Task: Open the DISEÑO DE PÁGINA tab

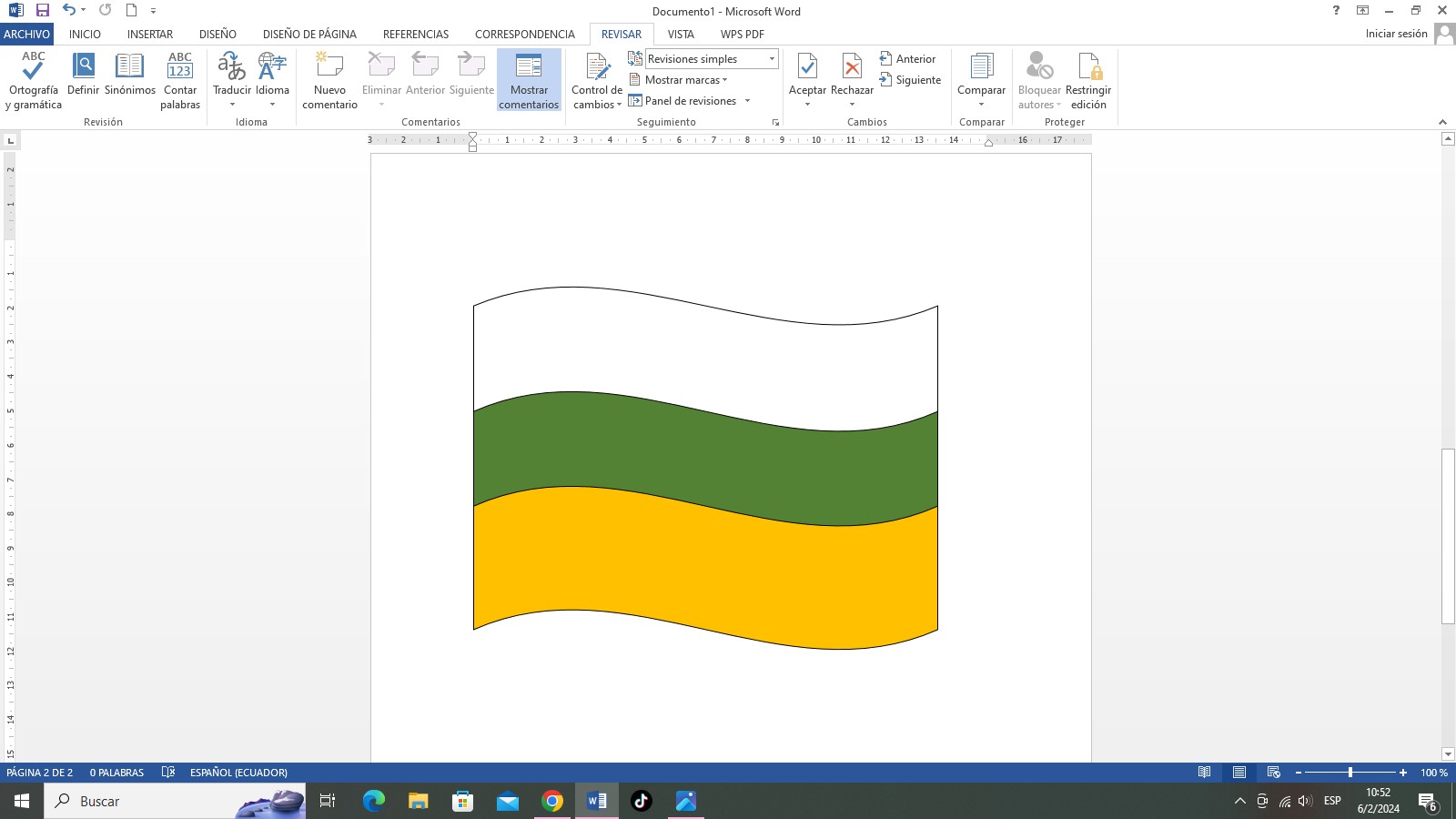Action: pos(309,34)
